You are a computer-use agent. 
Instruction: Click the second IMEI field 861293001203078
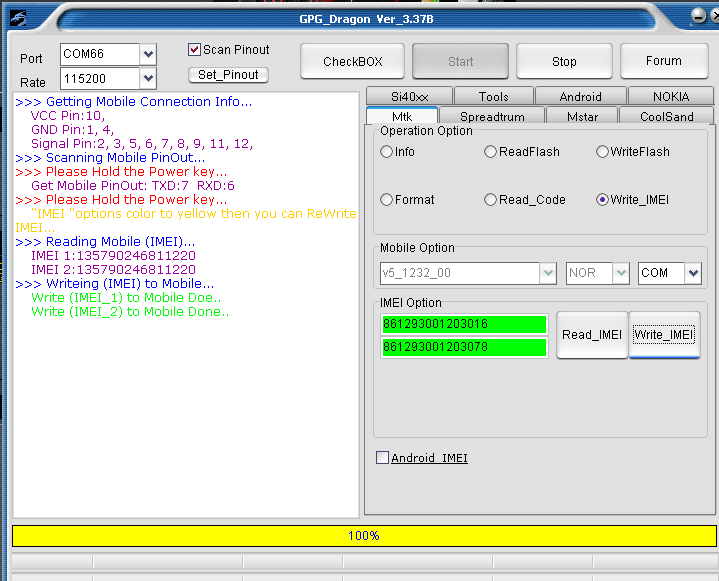pos(464,347)
